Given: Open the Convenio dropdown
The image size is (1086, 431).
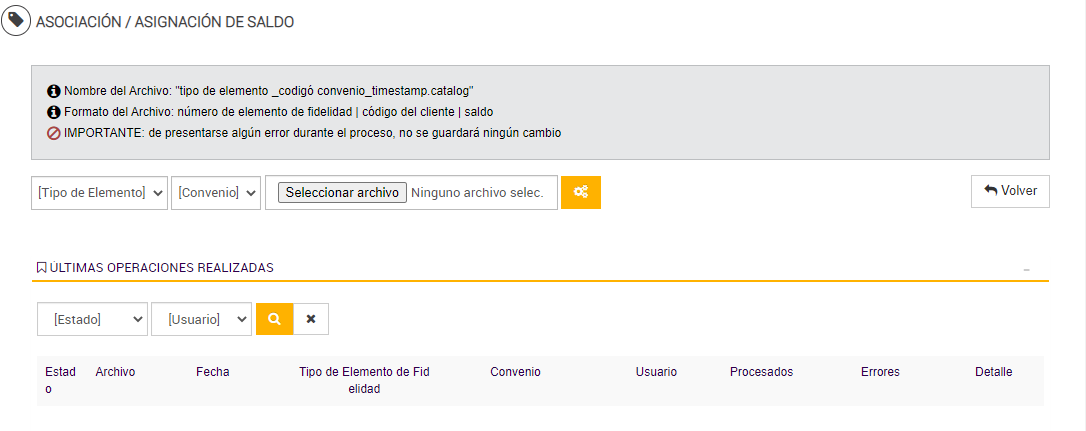Looking at the screenshot, I should coord(216,193).
